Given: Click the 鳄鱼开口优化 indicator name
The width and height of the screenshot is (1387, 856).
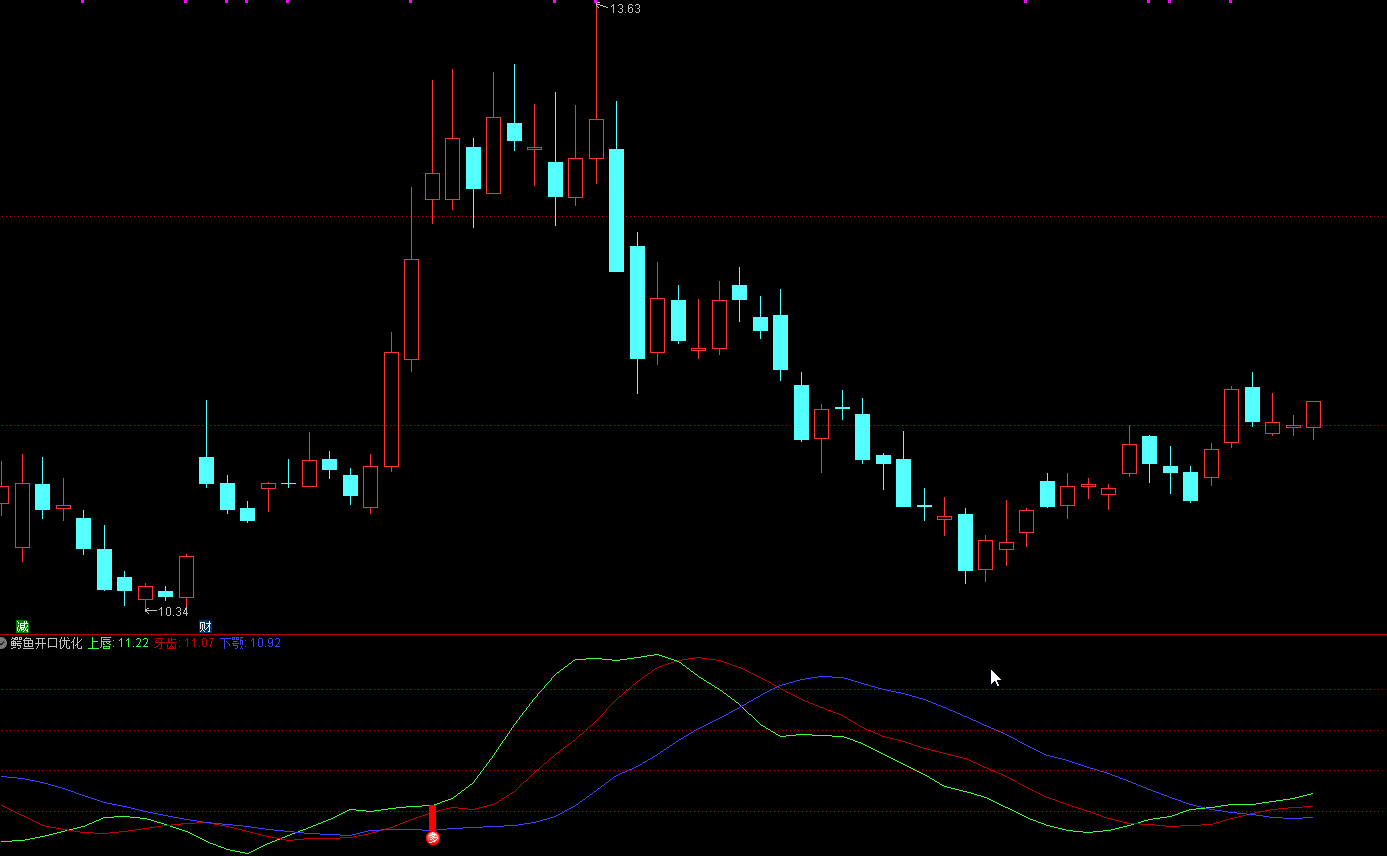Looking at the screenshot, I should [x=46, y=644].
